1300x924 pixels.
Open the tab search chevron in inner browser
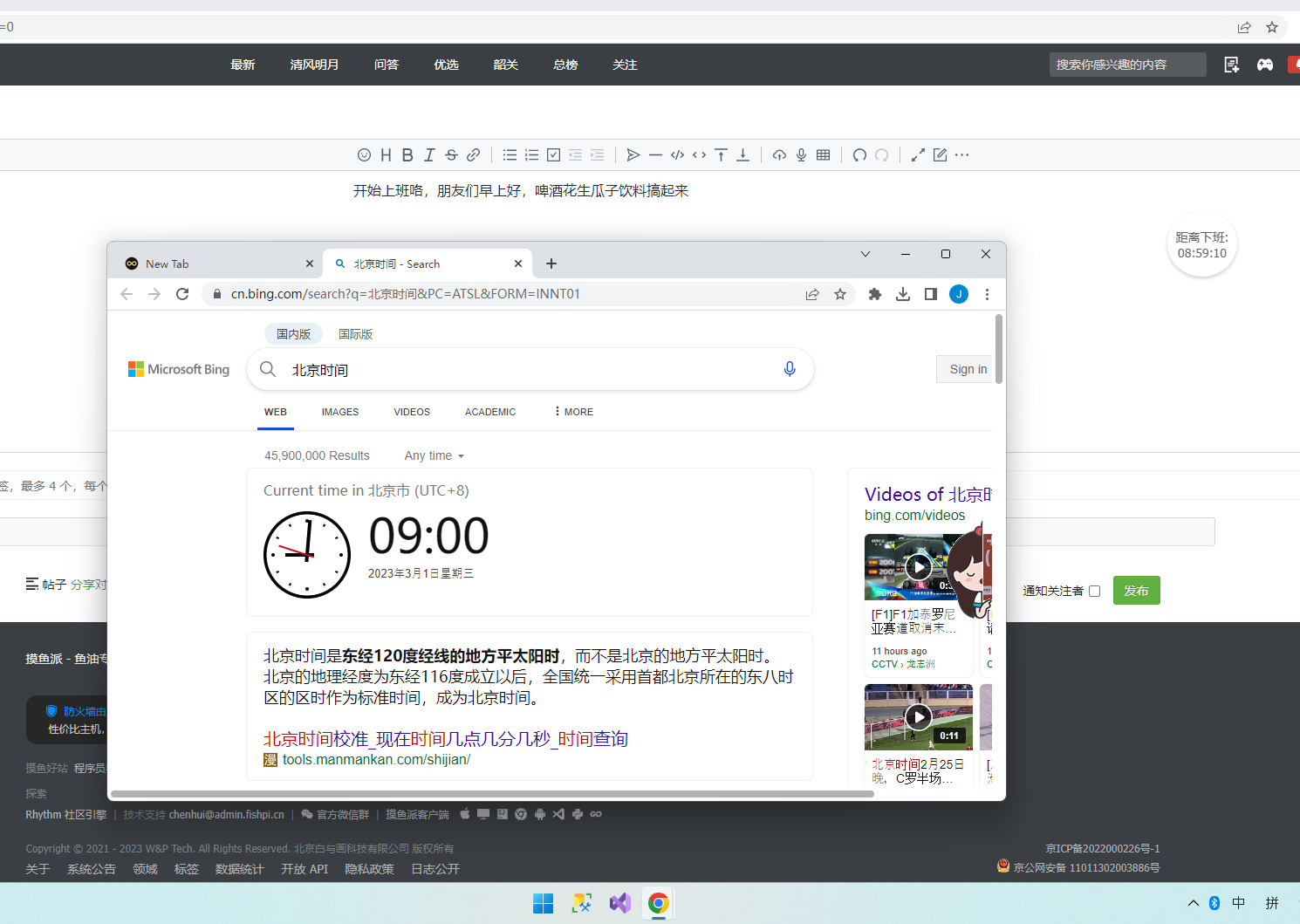pos(866,254)
